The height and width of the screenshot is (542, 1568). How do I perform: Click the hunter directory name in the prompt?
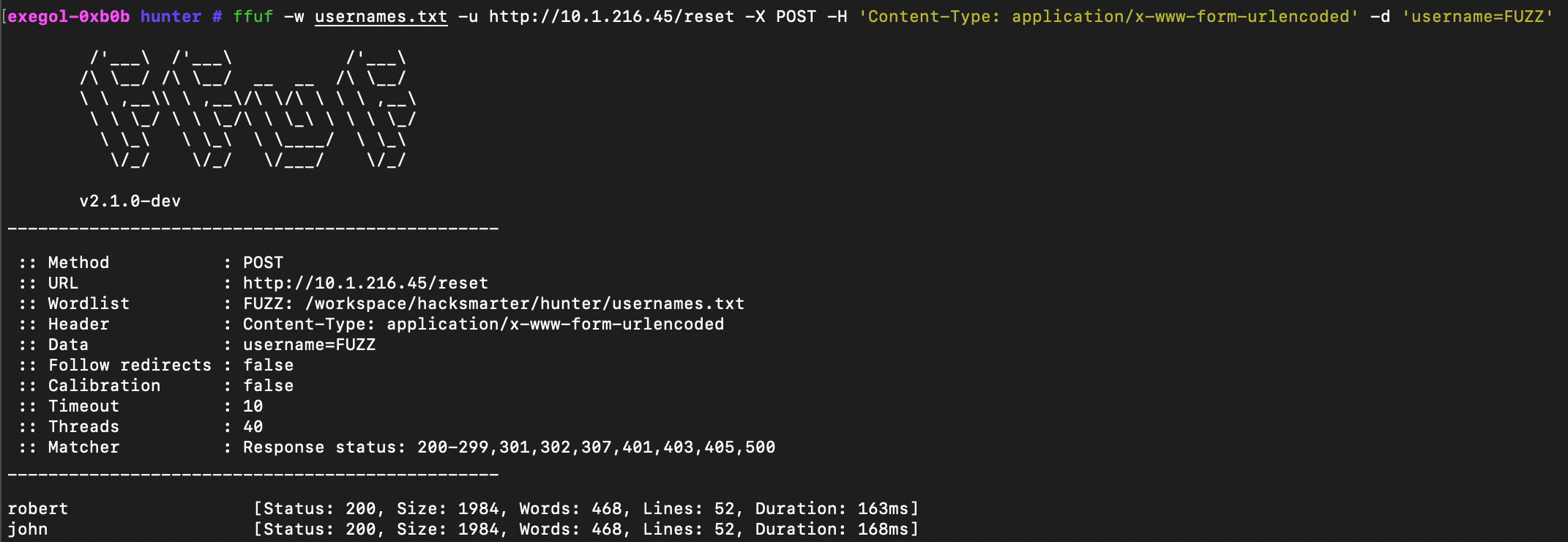tap(171, 16)
